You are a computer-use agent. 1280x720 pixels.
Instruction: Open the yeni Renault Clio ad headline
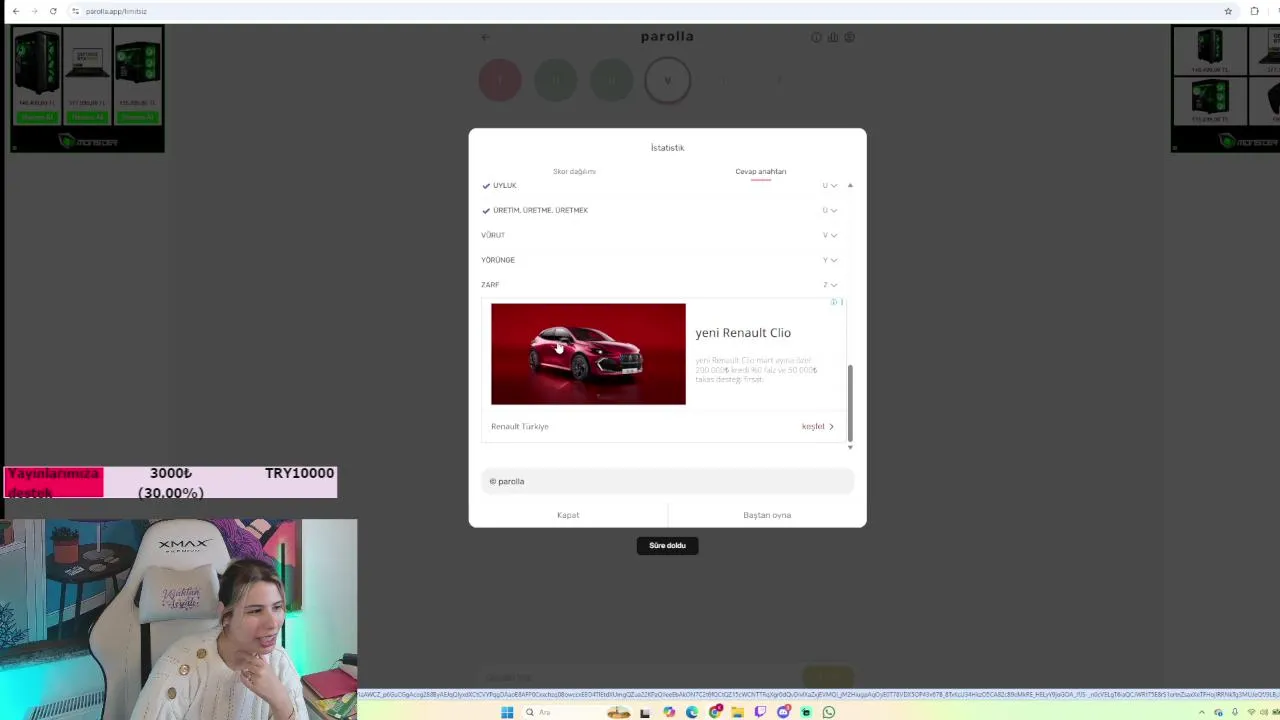(x=743, y=333)
